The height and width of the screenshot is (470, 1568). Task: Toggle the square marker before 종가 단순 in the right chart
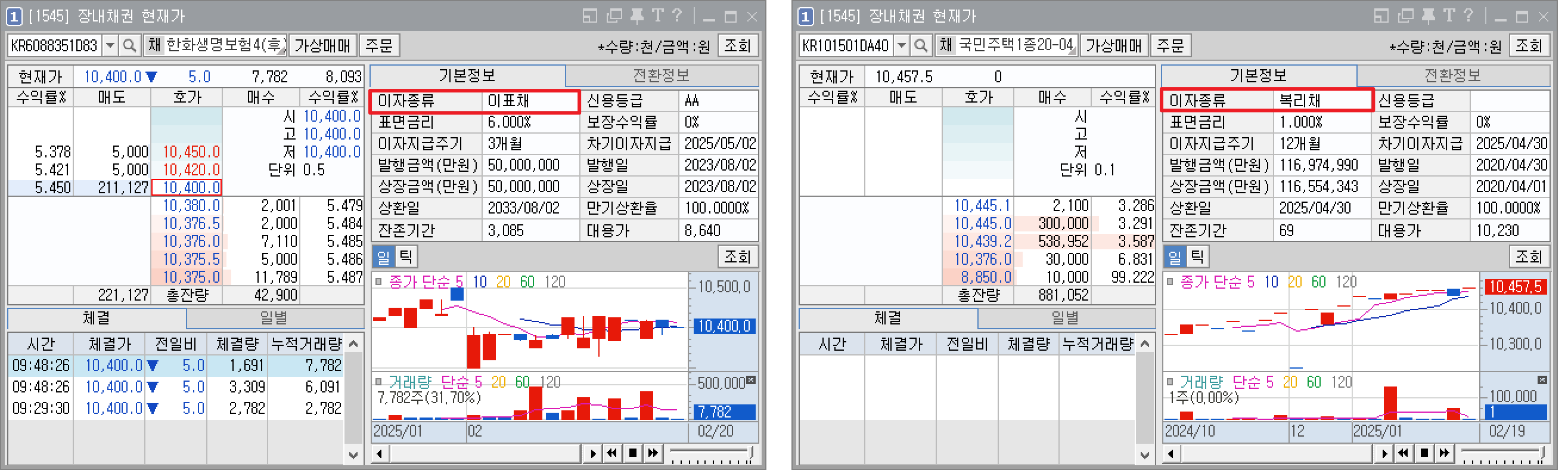tap(1170, 282)
